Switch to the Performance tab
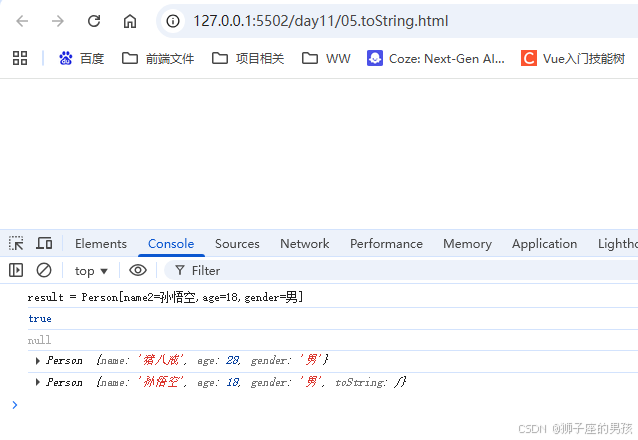Screen dimensions: 638x440 pyautogui.click(x=386, y=243)
